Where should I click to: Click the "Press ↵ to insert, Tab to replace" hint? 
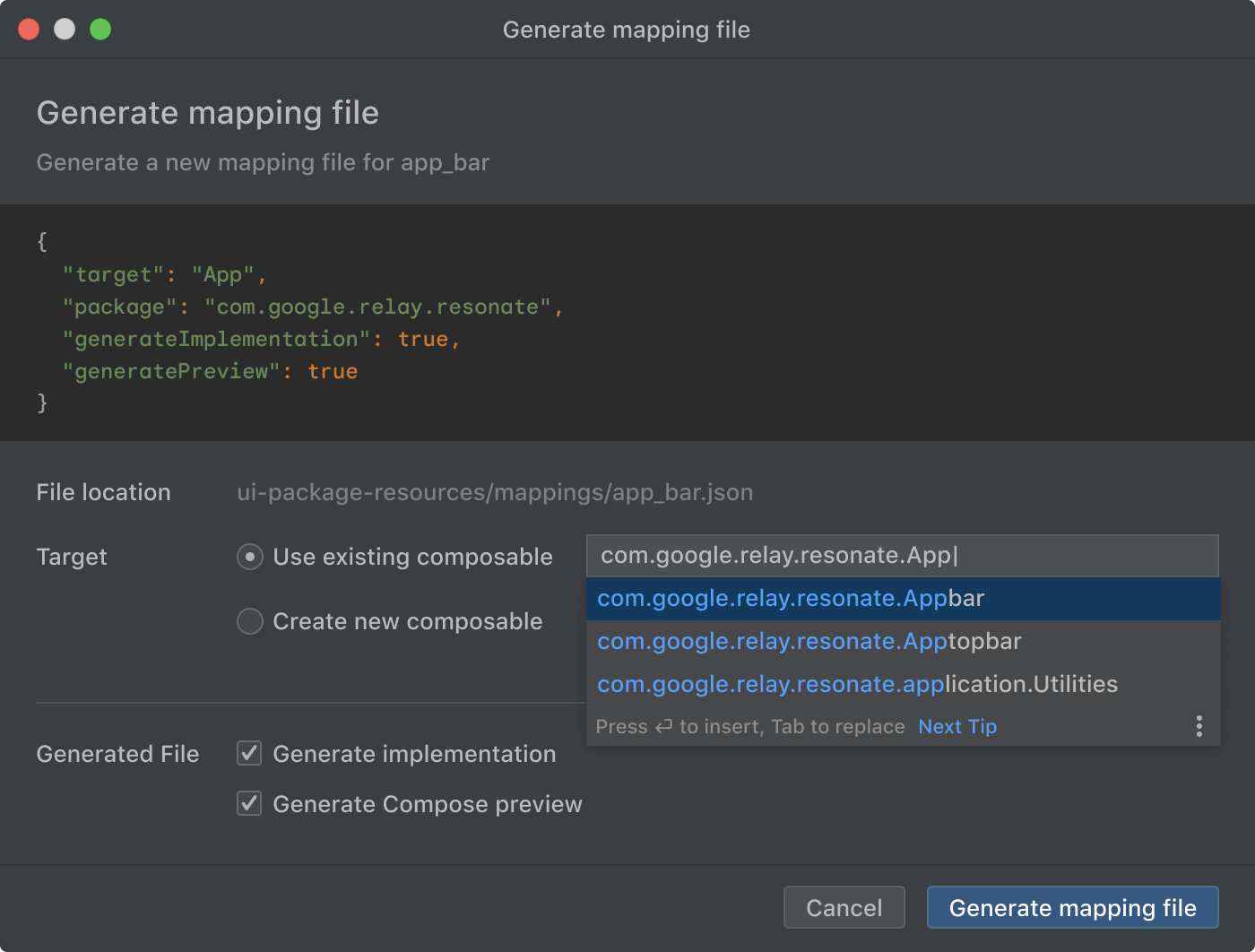pos(750,726)
